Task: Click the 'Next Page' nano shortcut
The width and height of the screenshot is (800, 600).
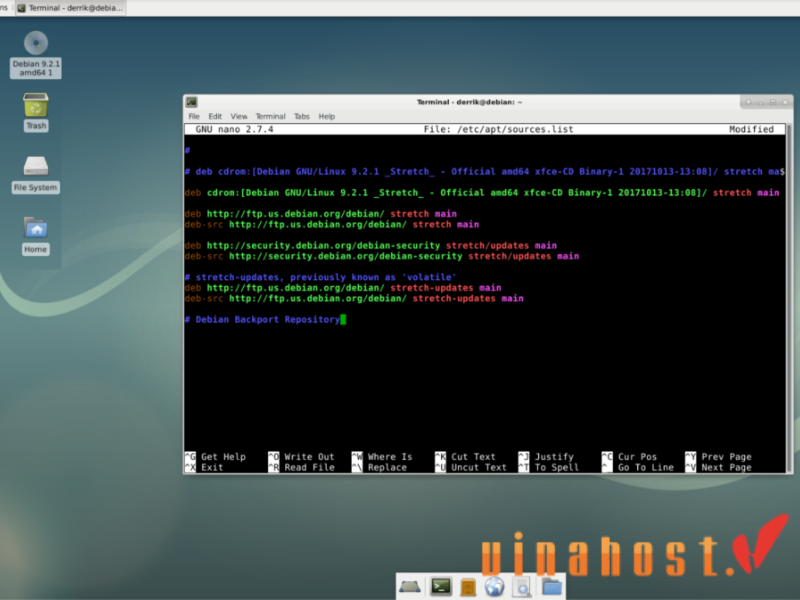Action: (718, 467)
